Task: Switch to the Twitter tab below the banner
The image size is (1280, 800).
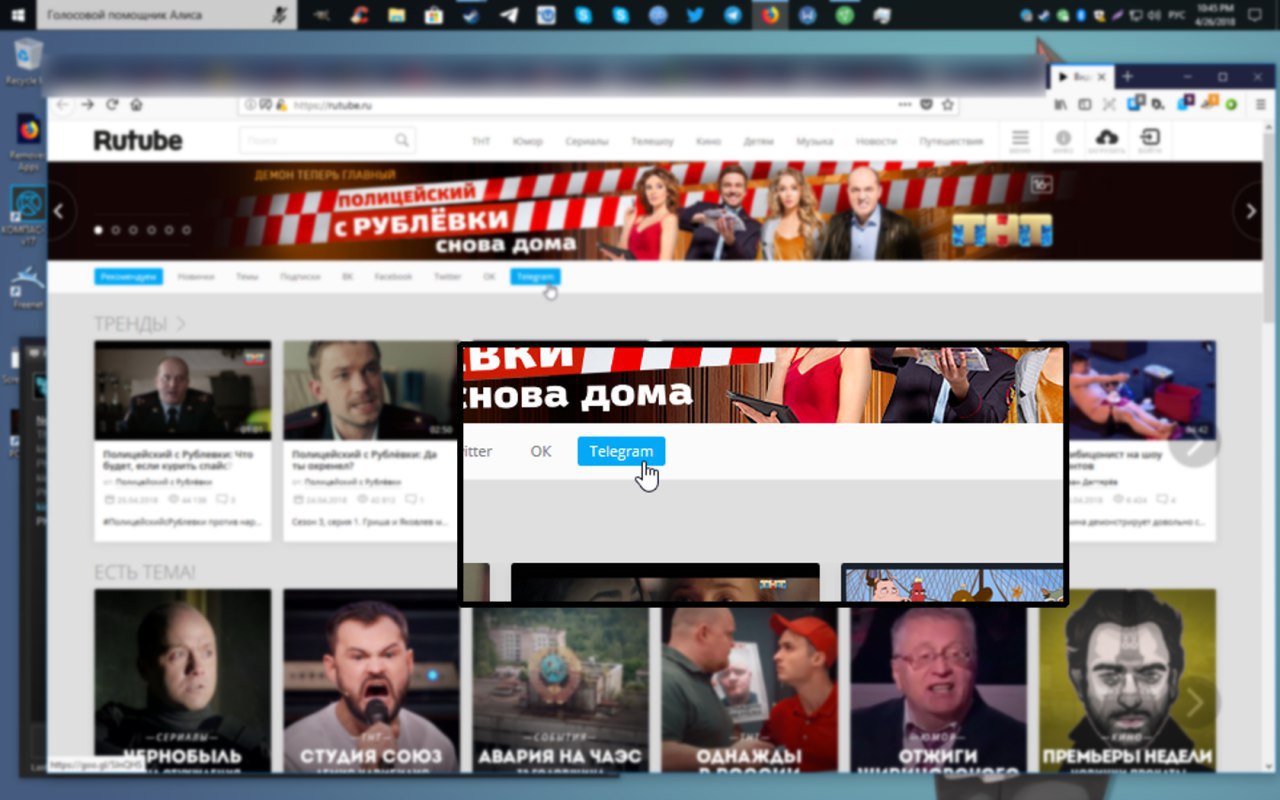Action: (447, 276)
